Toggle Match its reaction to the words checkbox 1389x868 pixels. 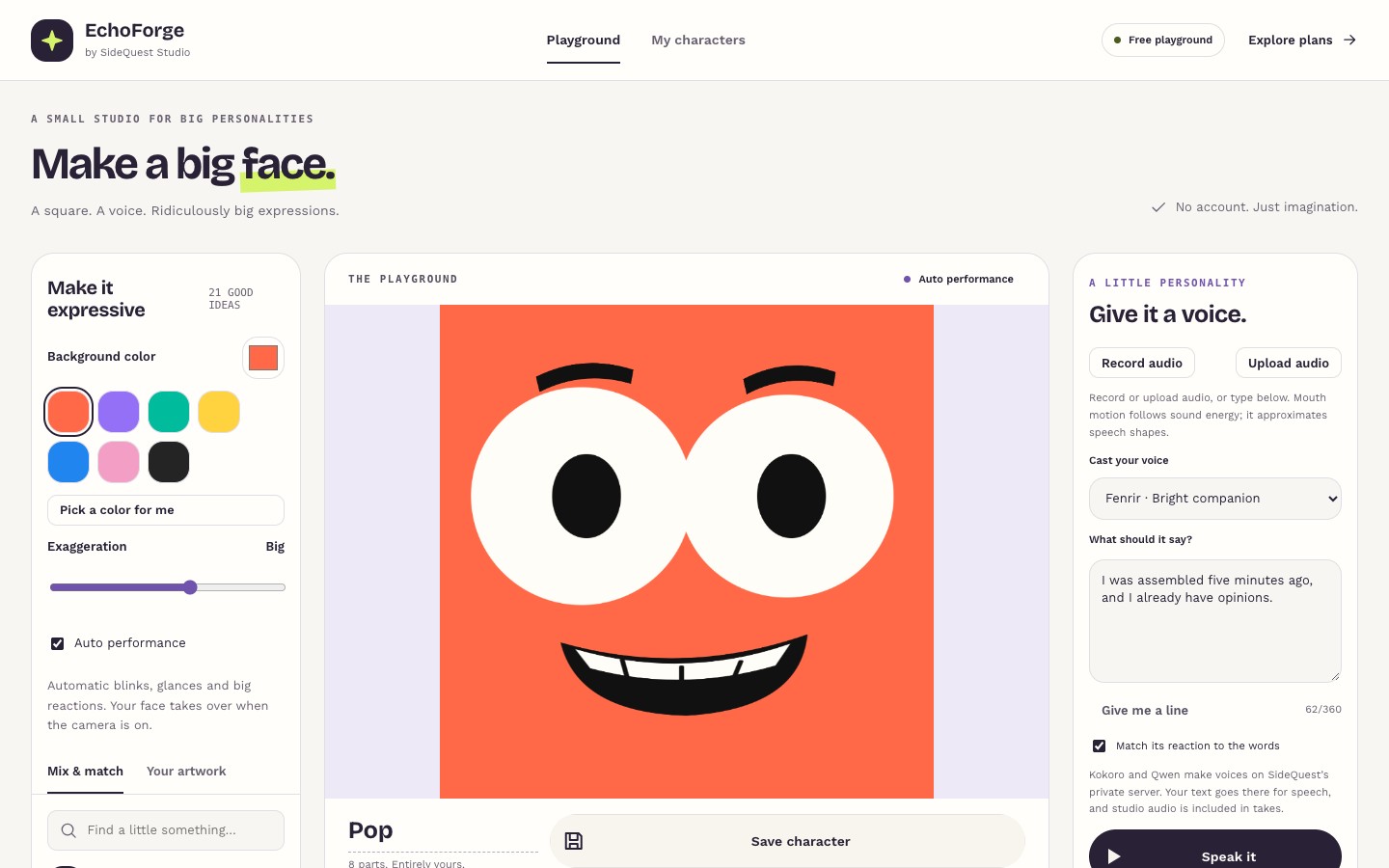coord(1099,746)
